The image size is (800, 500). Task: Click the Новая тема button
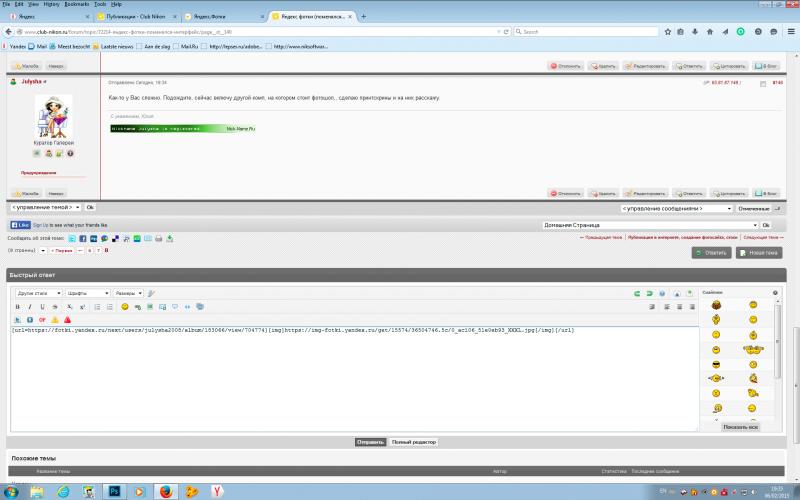759,253
